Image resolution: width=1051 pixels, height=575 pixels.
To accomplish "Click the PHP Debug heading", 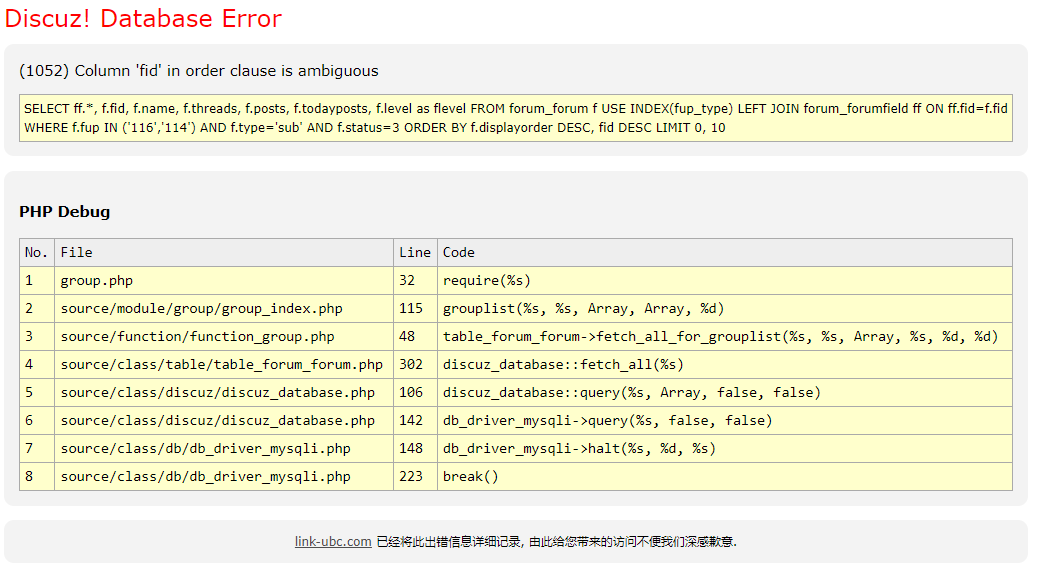I will point(65,212).
